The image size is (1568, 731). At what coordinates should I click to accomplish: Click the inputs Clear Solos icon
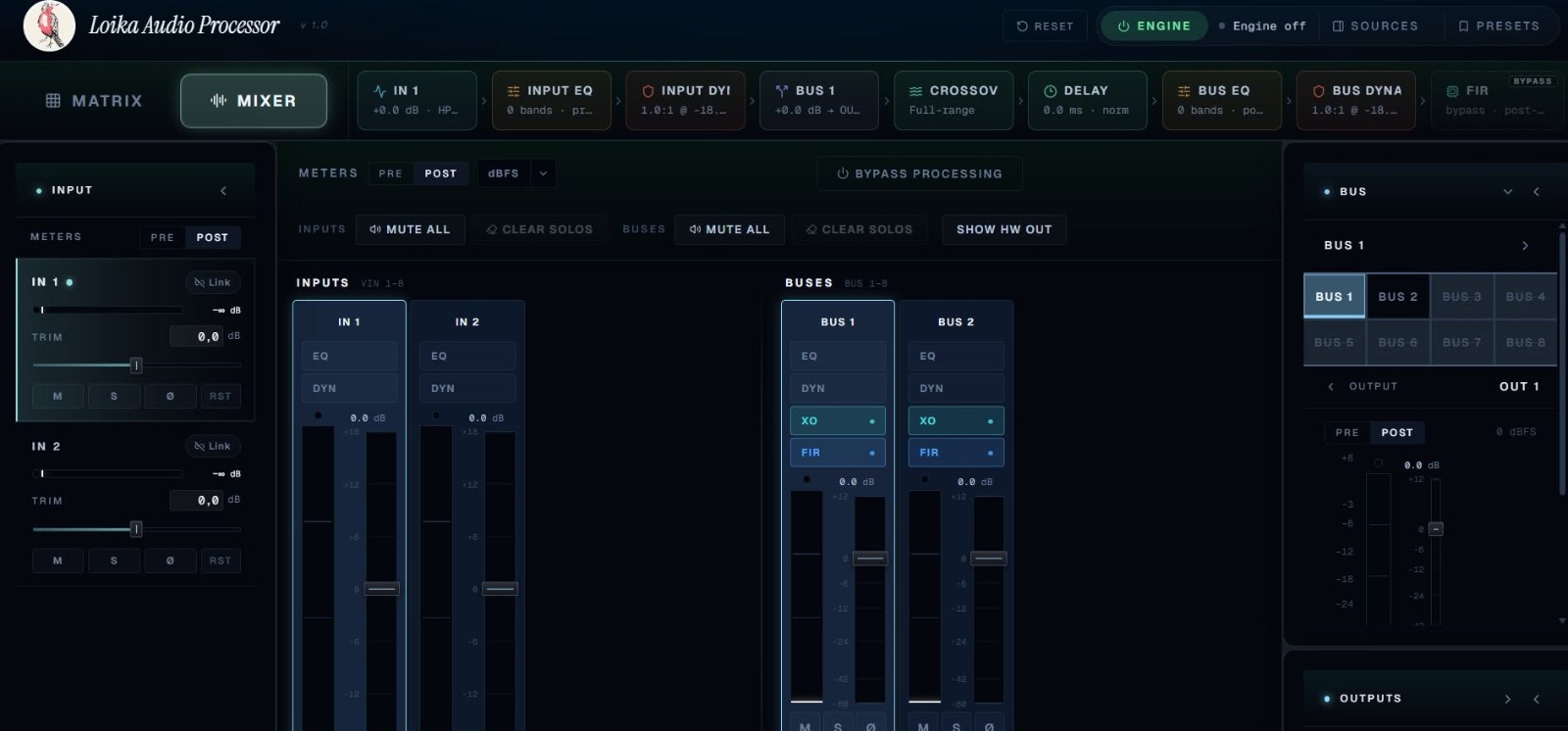pos(492,229)
